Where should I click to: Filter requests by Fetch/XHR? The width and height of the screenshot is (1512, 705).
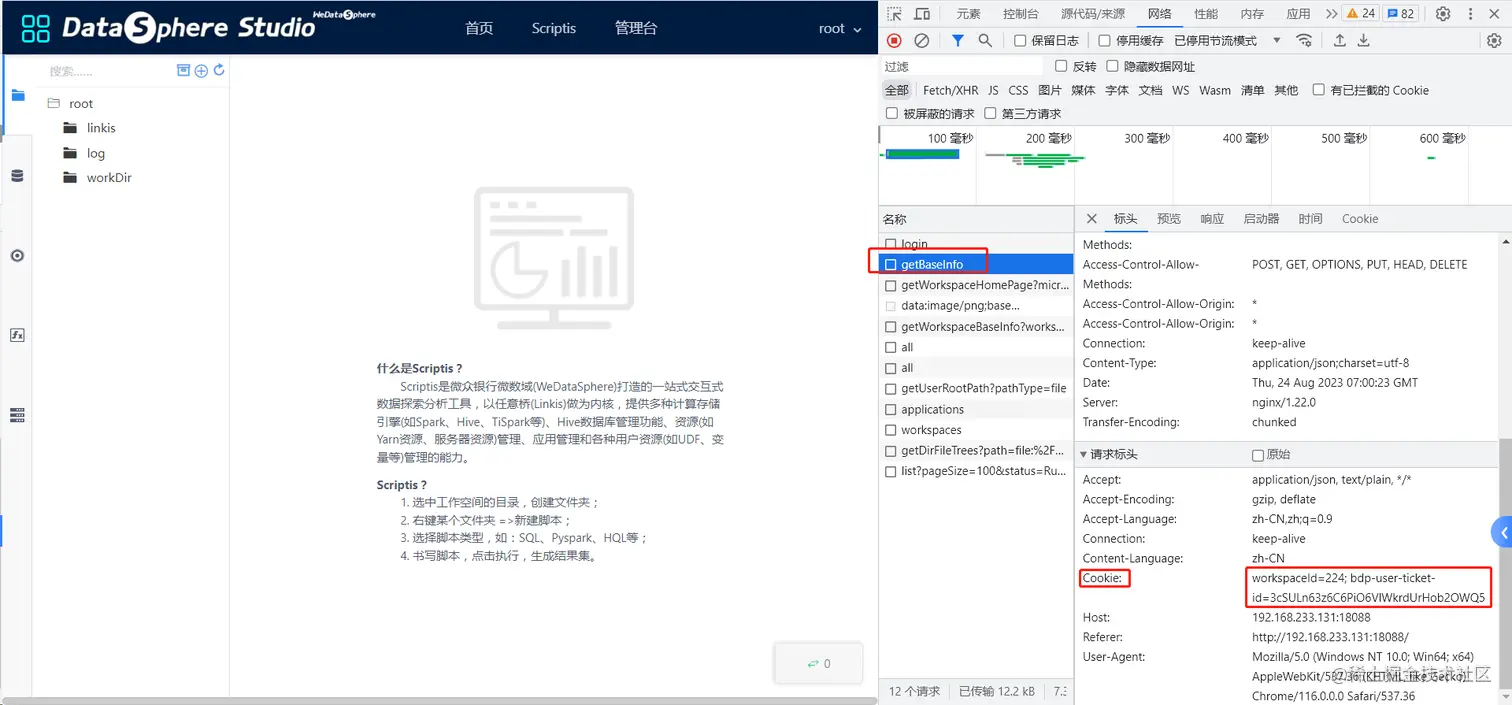click(950, 90)
